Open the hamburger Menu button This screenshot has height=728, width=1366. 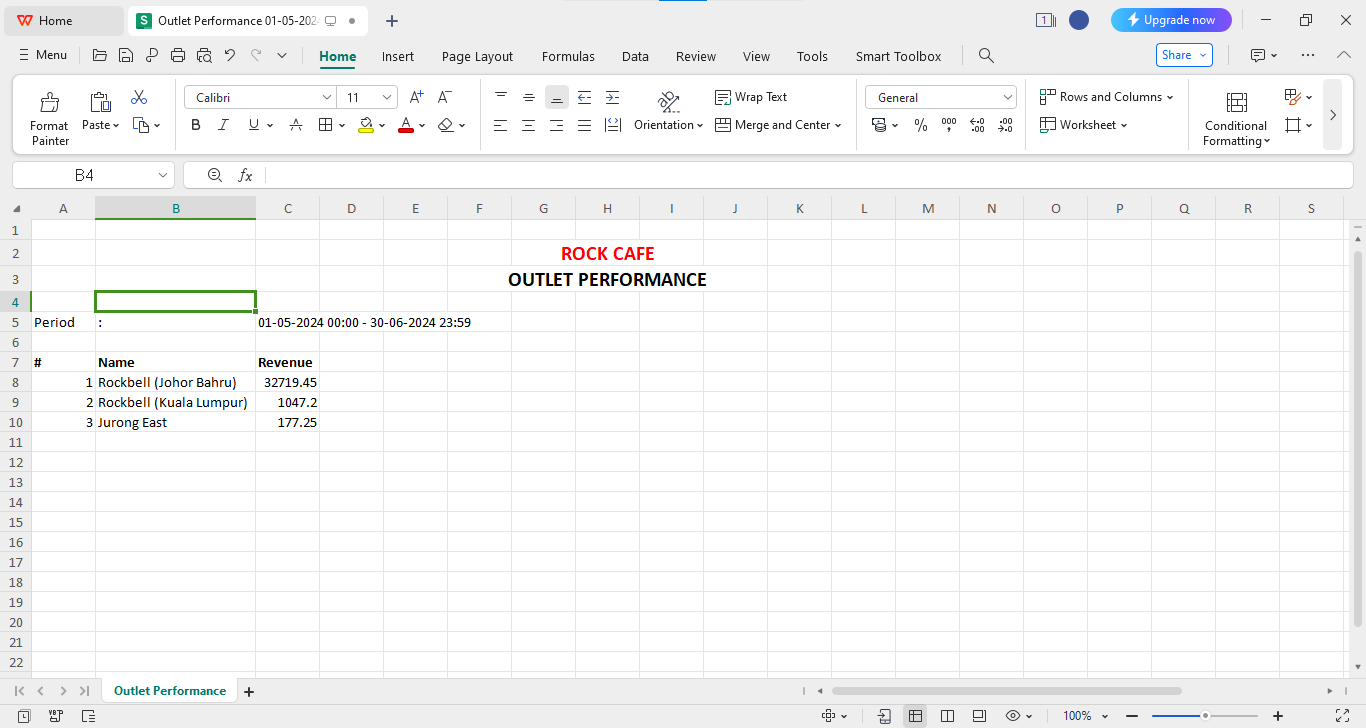click(43, 55)
